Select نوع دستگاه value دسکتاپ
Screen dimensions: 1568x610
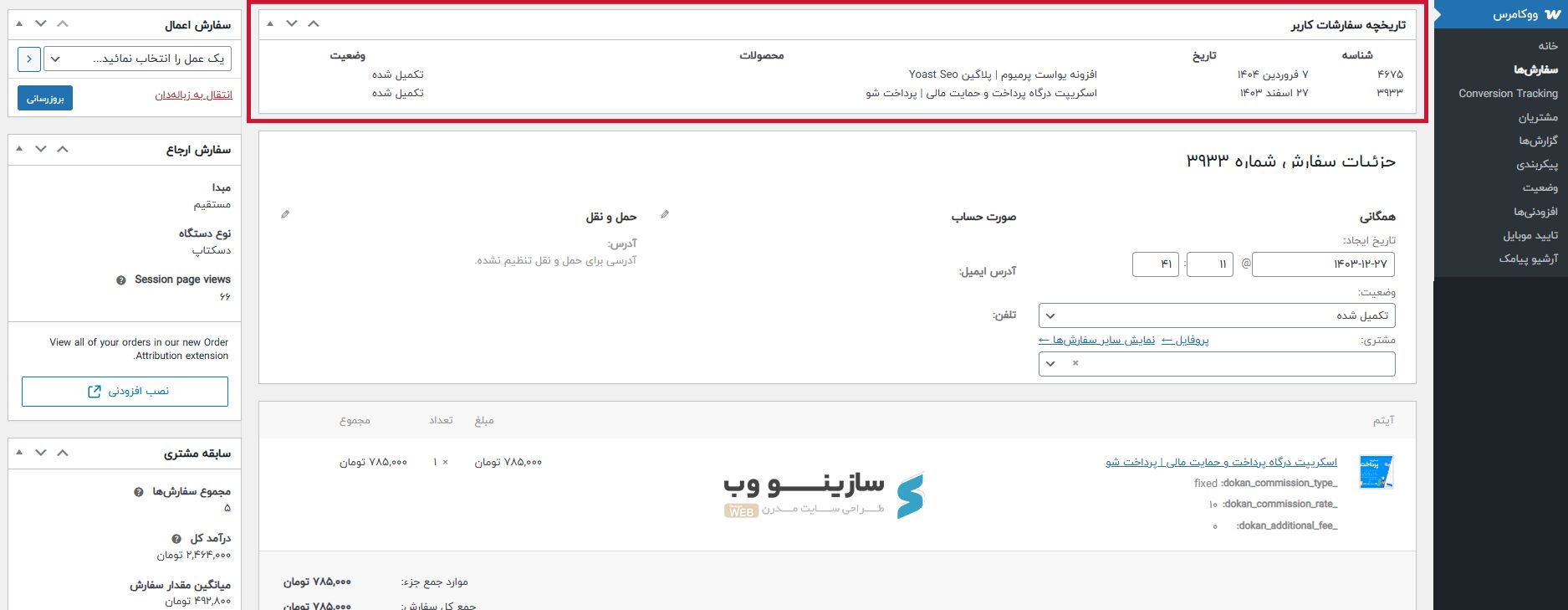(x=212, y=250)
